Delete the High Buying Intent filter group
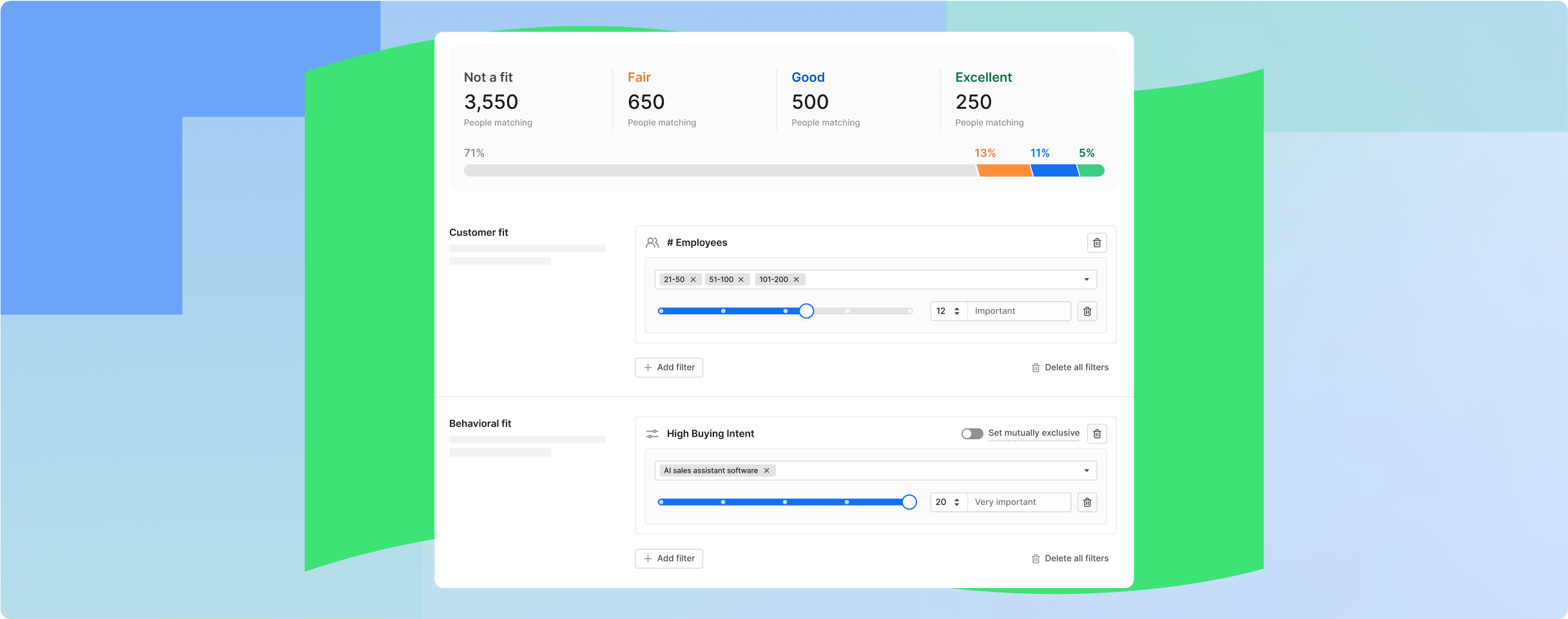 pyautogui.click(x=1097, y=434)
